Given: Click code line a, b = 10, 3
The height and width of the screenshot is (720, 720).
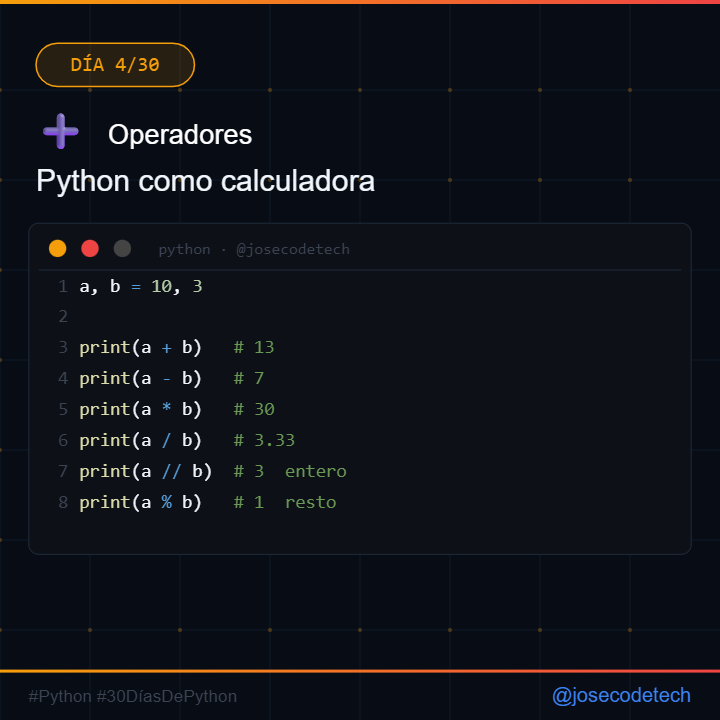Looking at the screenshot, I should coord(141,287).
